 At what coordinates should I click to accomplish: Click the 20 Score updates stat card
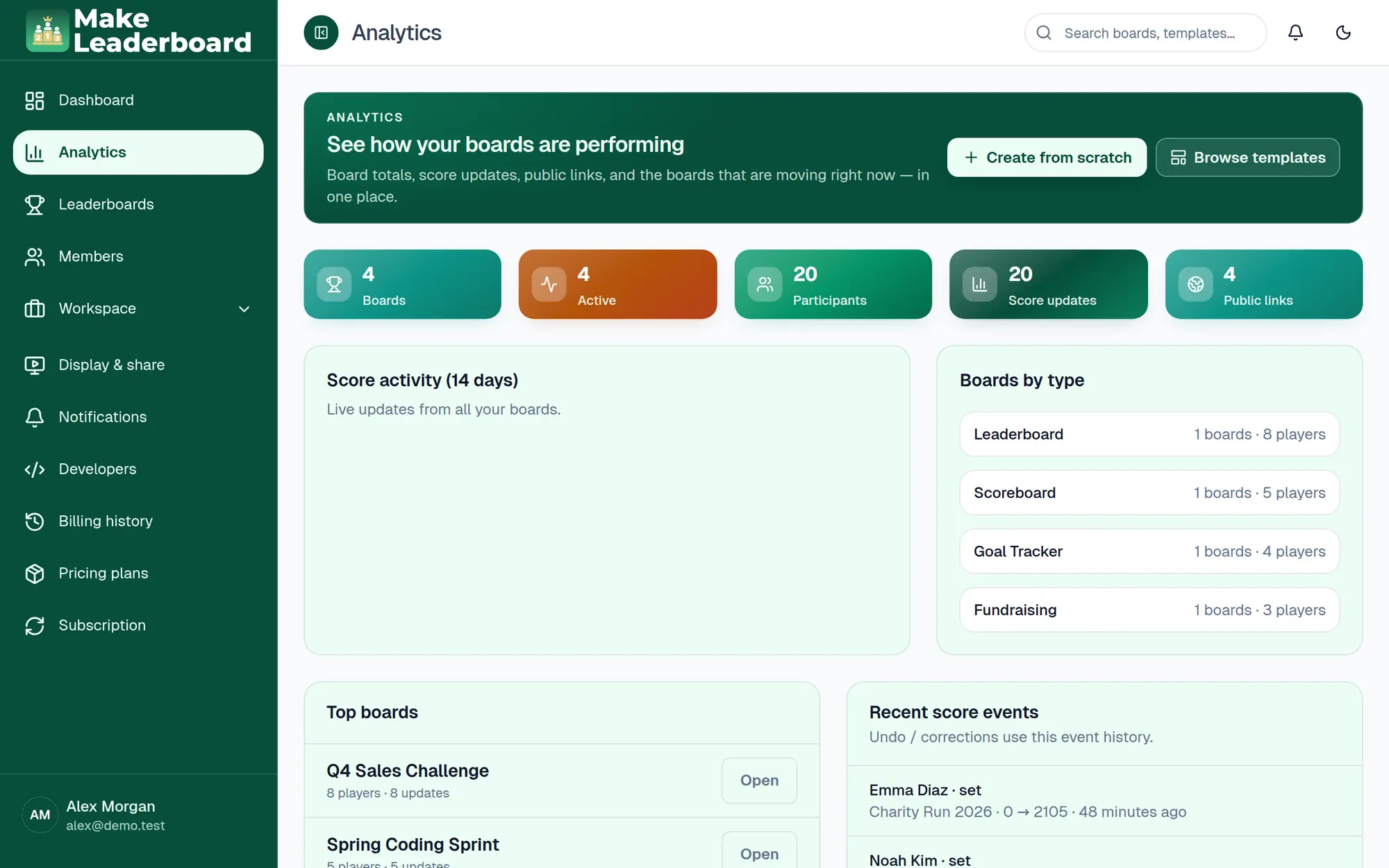(1048, 285)
